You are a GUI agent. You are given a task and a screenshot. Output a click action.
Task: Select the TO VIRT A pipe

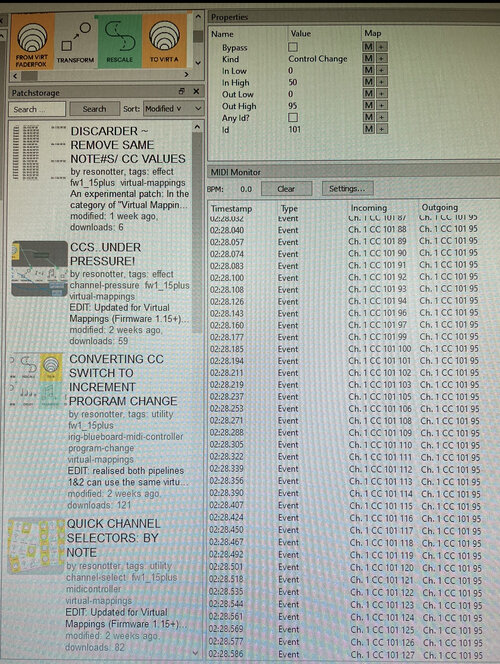pyautogui.click(x=164, y=41)
